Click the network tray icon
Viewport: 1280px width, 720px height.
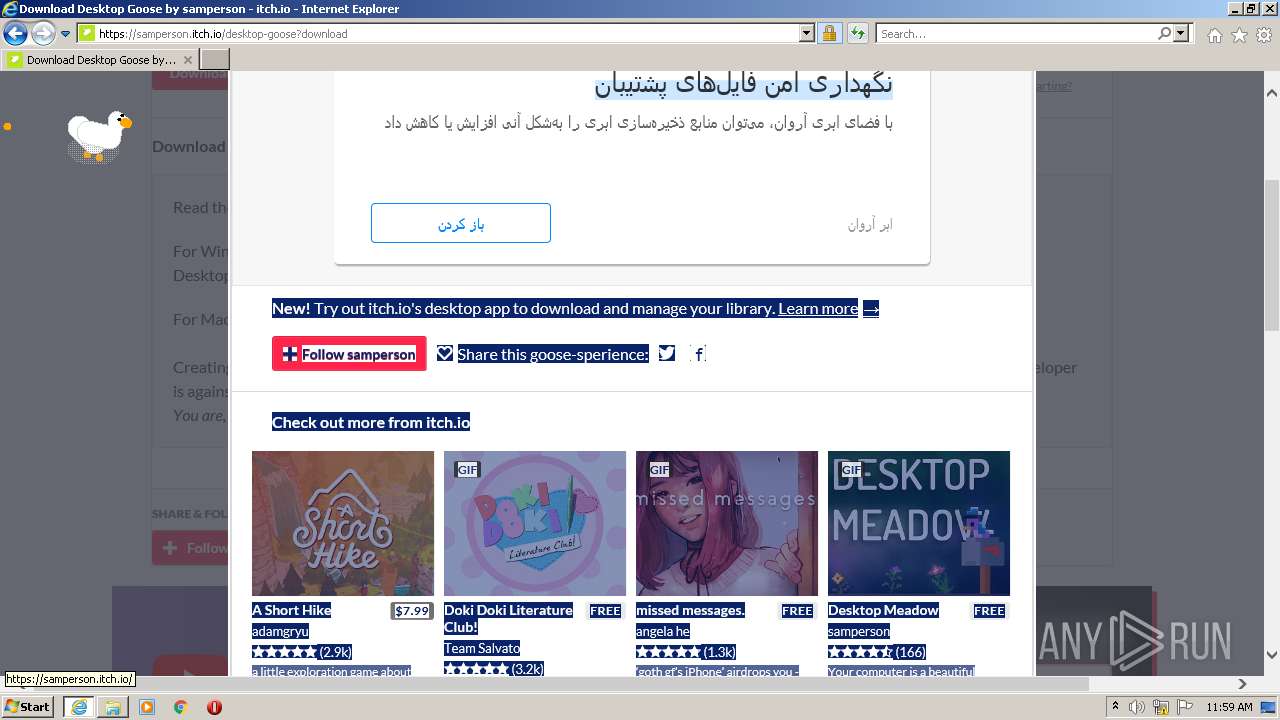point(1161,707)
